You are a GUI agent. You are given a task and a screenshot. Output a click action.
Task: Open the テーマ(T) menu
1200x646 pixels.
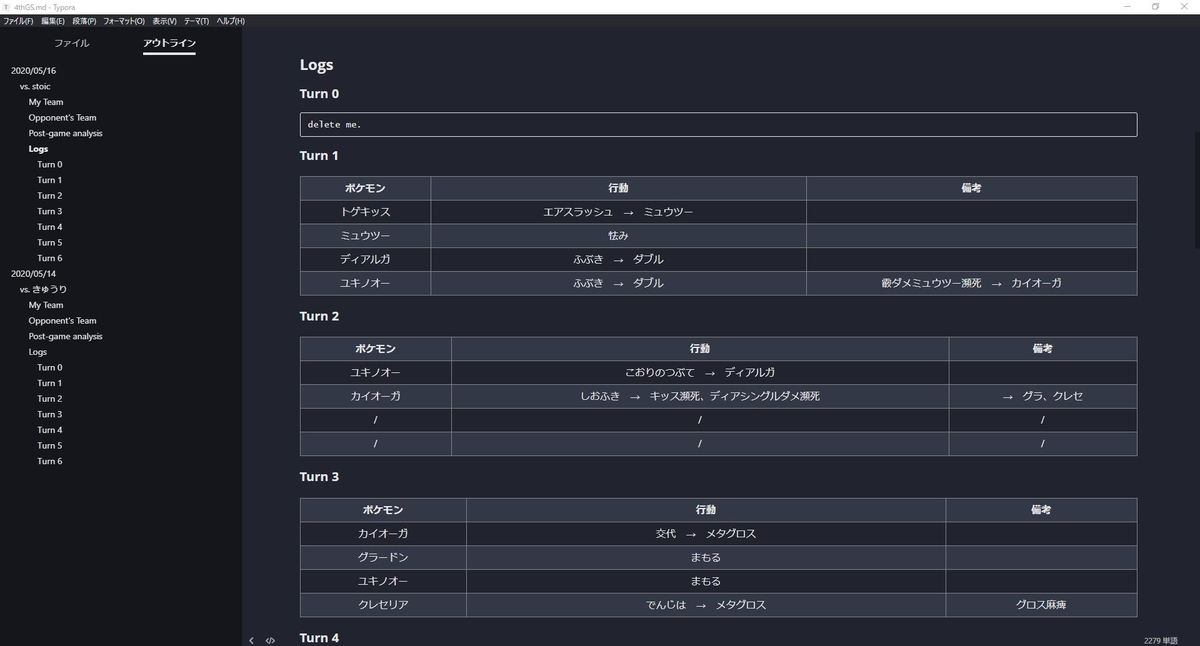click(x=196, y=21)
